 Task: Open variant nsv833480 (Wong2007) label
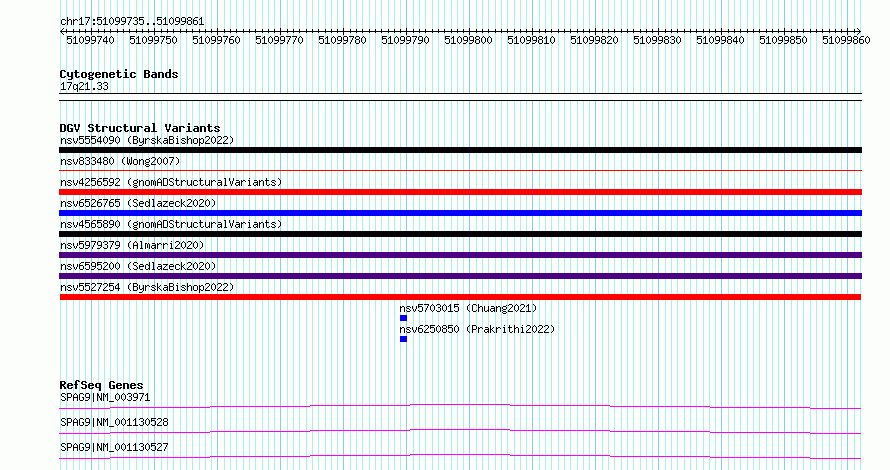(x=120, y=161)
